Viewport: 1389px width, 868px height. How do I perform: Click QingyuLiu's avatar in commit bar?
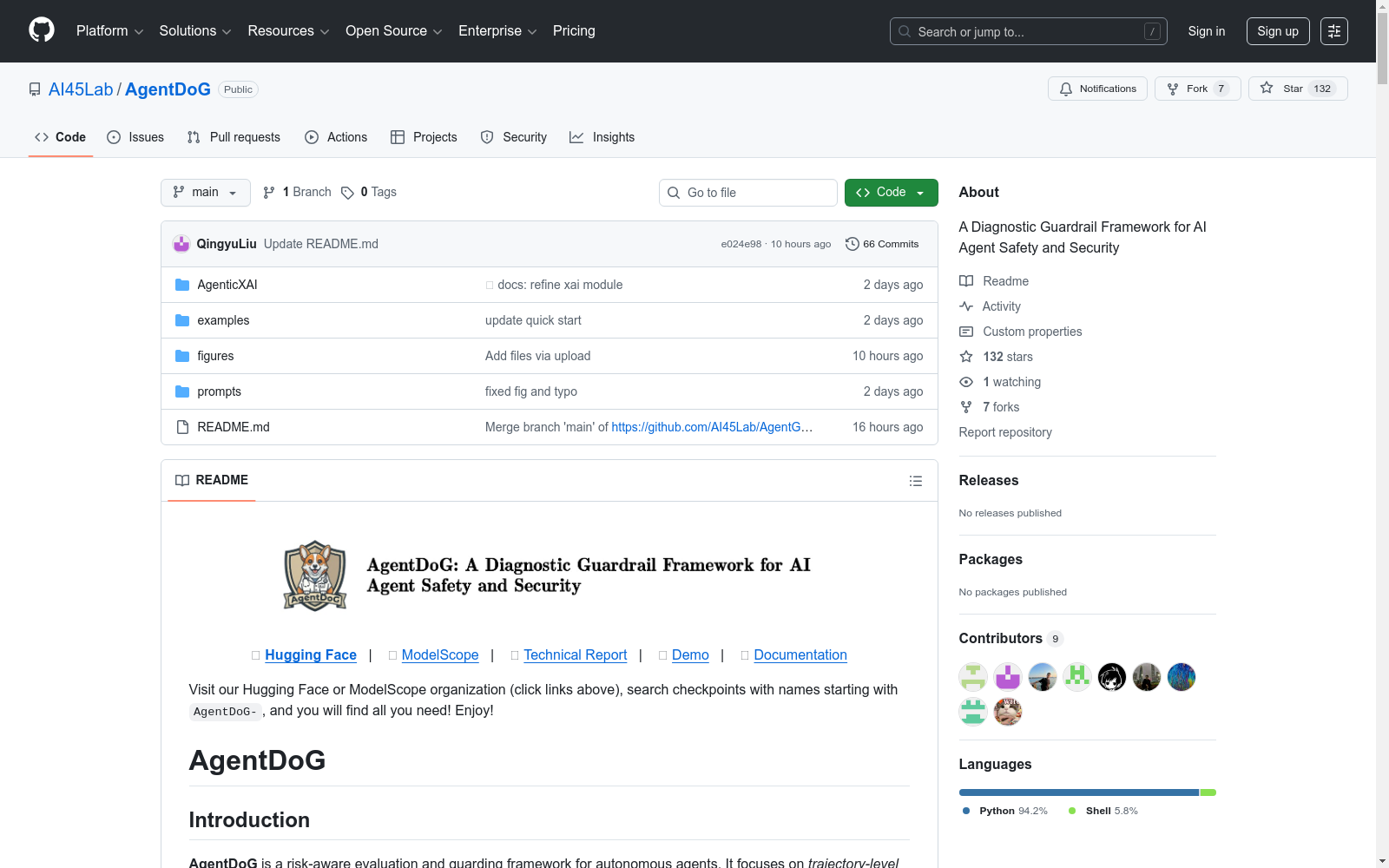181,244
